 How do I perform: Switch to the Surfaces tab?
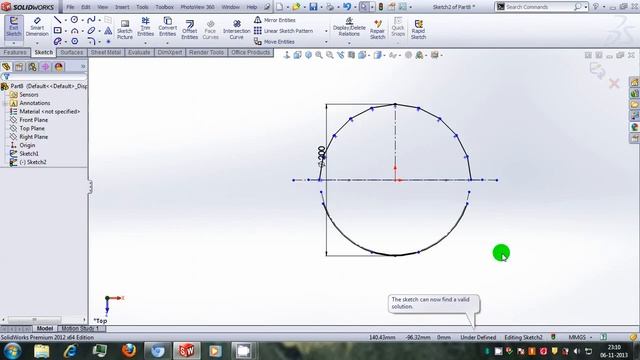click(x=71, y=53)
